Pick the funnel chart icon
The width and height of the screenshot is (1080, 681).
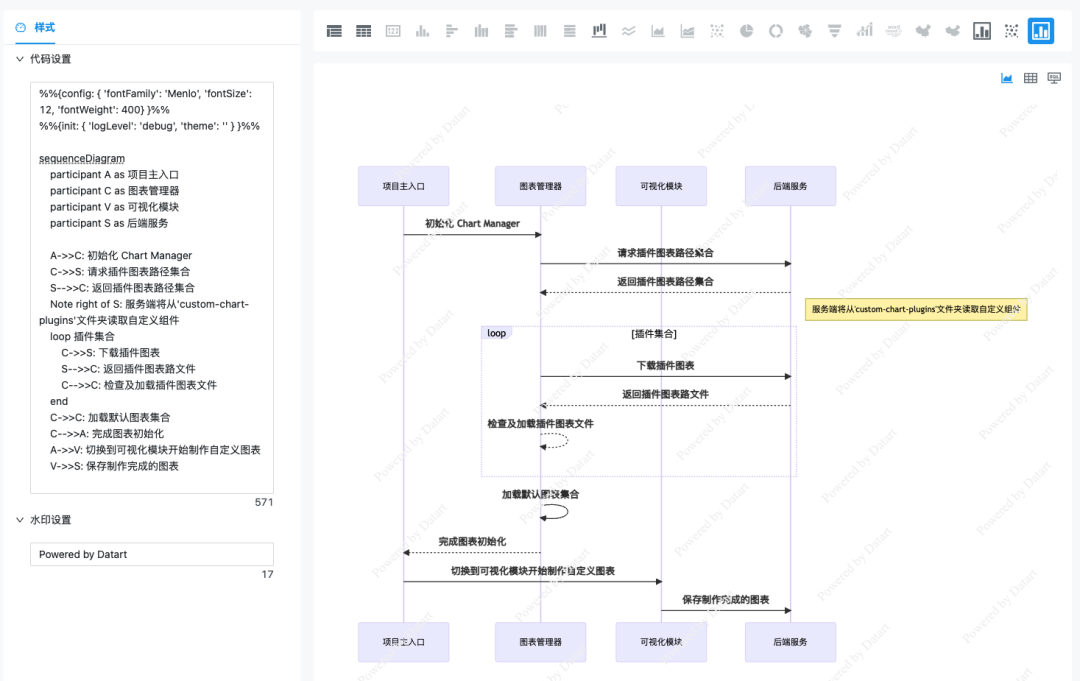click(834, 31)
